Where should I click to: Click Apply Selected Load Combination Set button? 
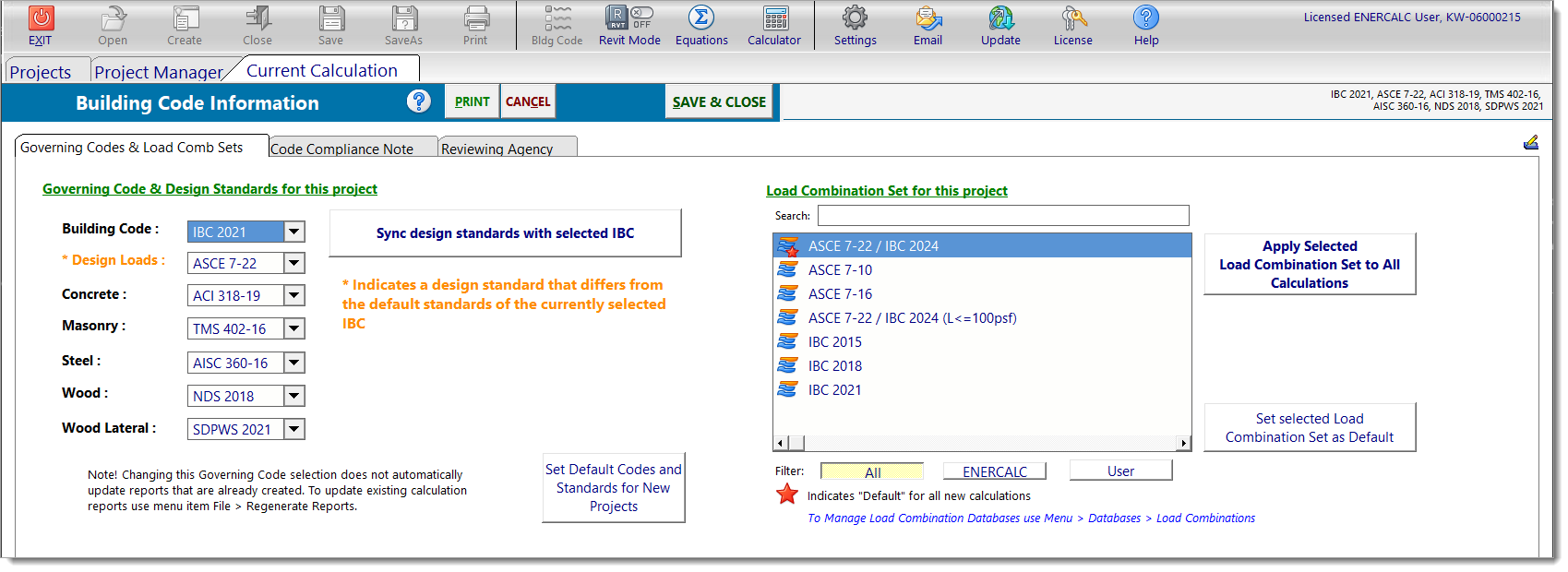point(1310,265)
